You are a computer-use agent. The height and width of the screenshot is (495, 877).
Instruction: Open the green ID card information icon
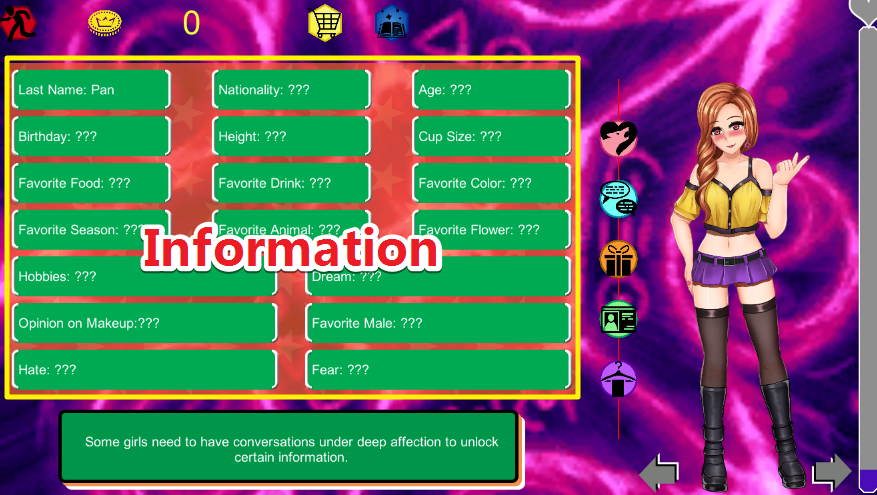tap(619, 319)
